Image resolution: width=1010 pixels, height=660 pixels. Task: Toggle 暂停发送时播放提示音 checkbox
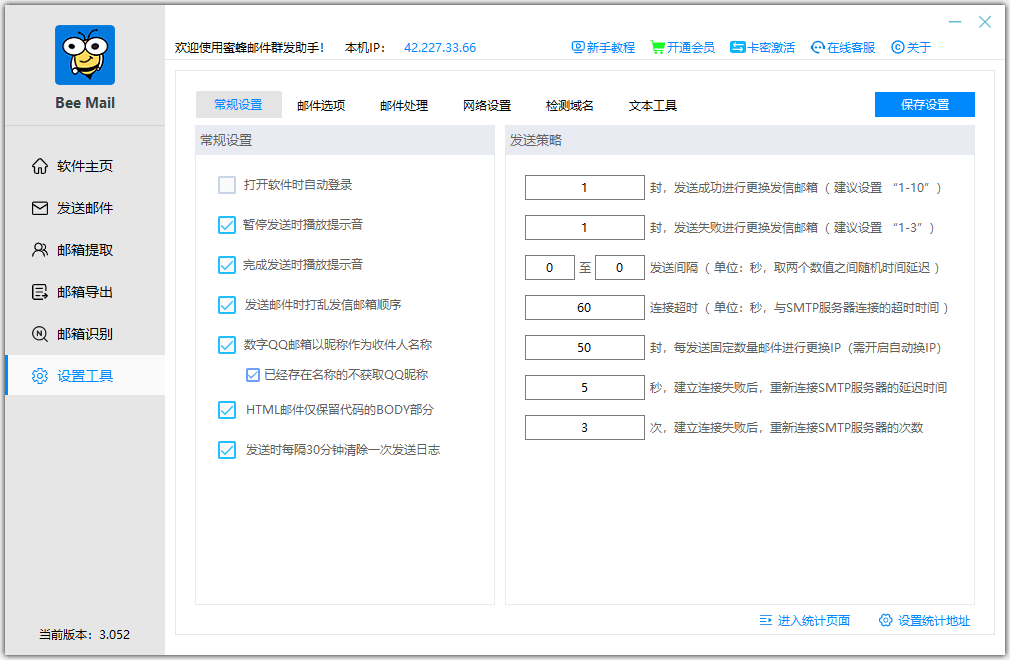point(227,225)
